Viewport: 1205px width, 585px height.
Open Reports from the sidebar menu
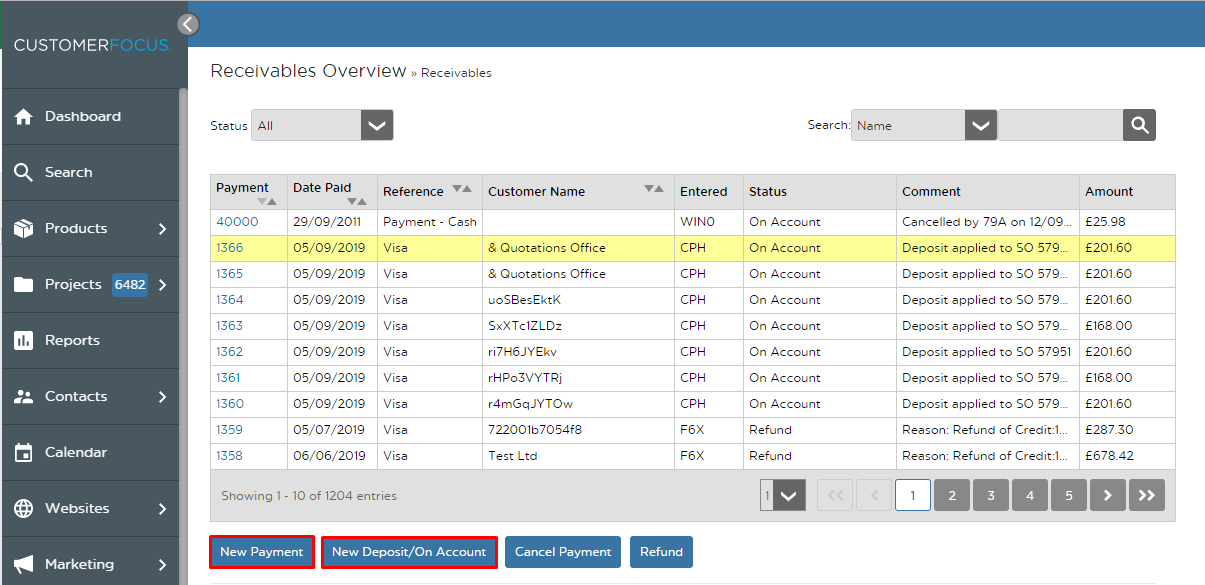point(90,340)
